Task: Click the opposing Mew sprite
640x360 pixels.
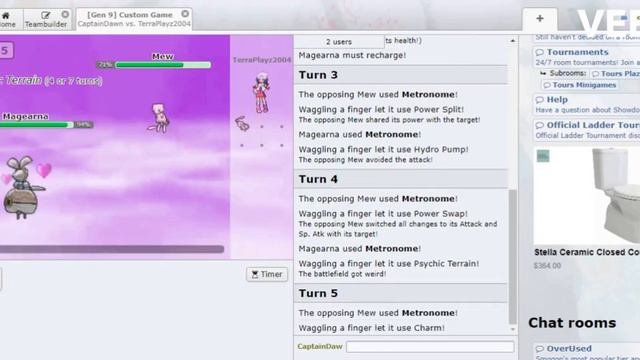Action: pyautogui.click(x=158, y=118)
